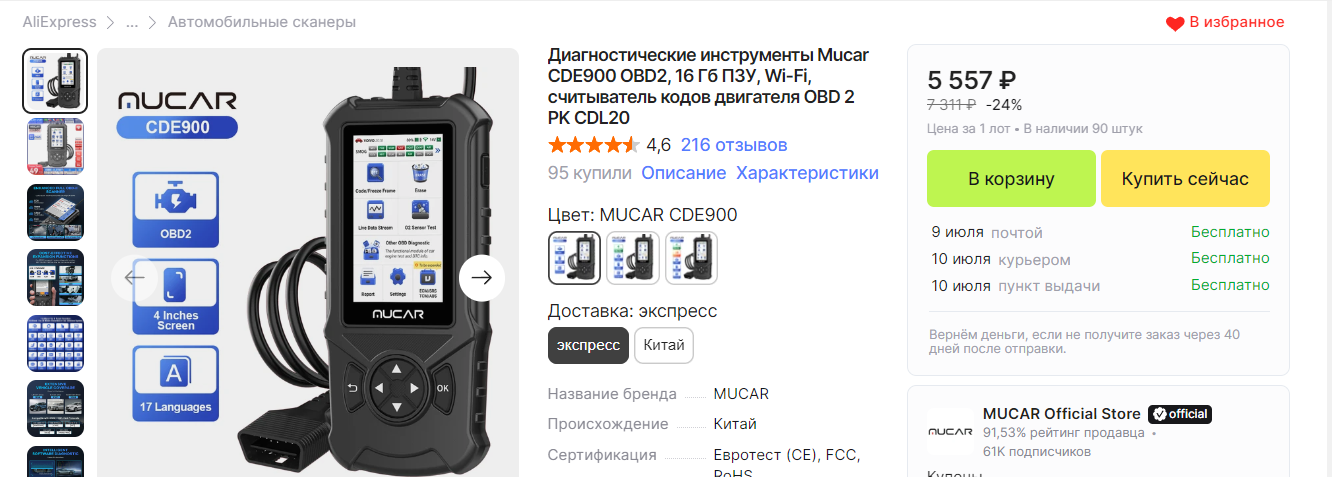Click the star rating icons
1332x477 pixels.
click(x=593, y=145)
